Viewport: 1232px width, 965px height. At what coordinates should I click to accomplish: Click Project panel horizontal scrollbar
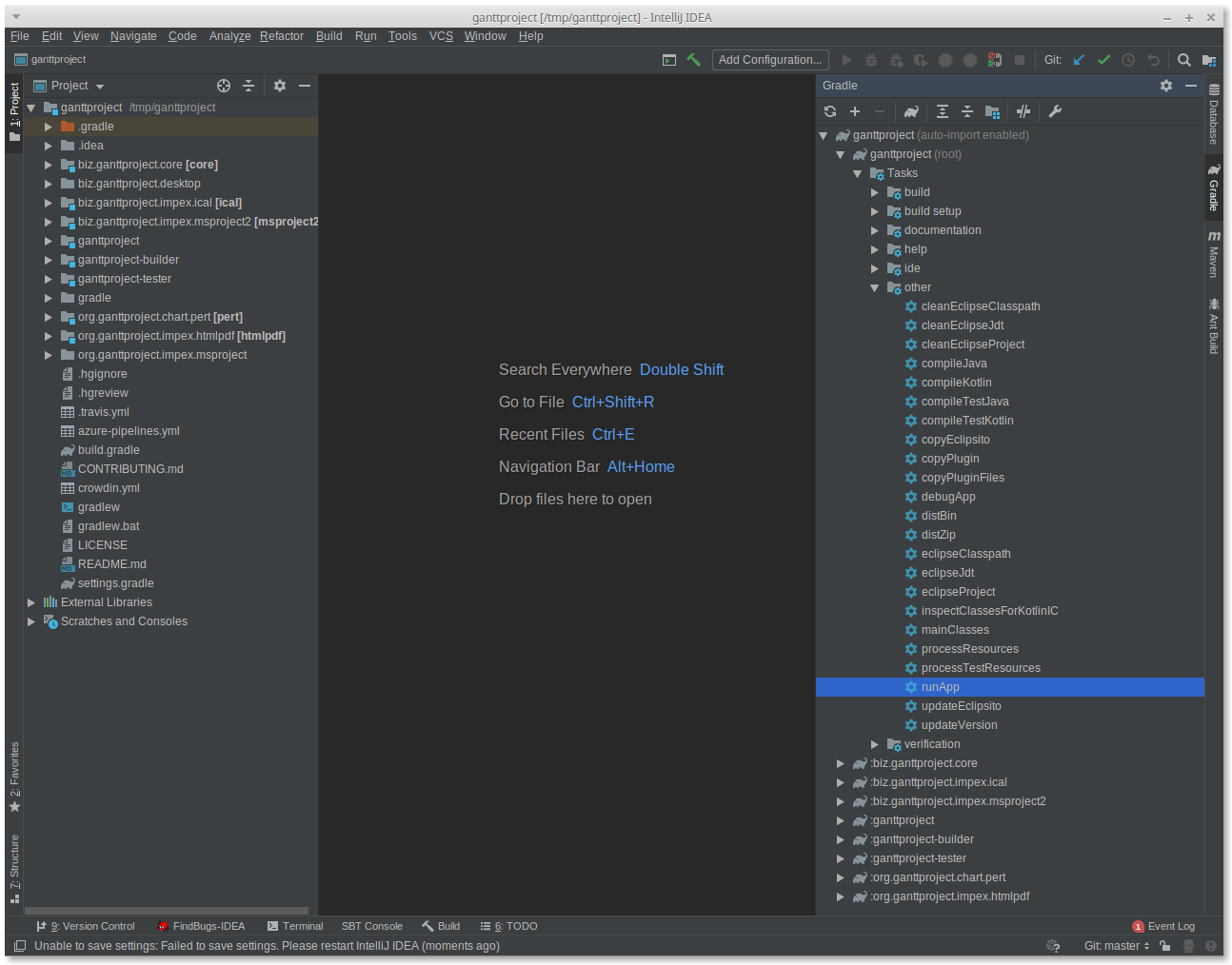[x=167, y=910]
